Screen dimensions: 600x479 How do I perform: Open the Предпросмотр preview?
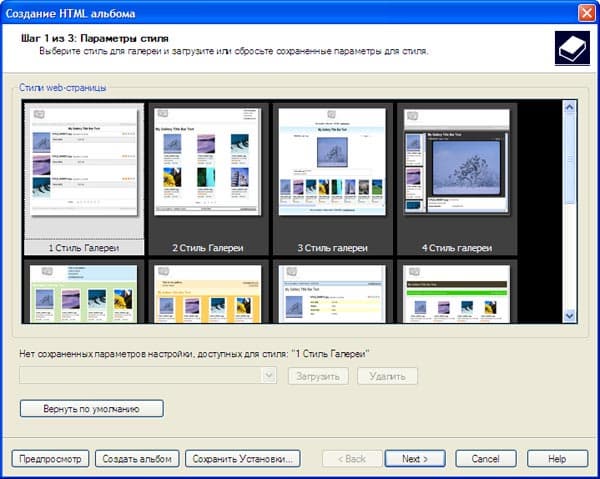(x=50, y=459)
